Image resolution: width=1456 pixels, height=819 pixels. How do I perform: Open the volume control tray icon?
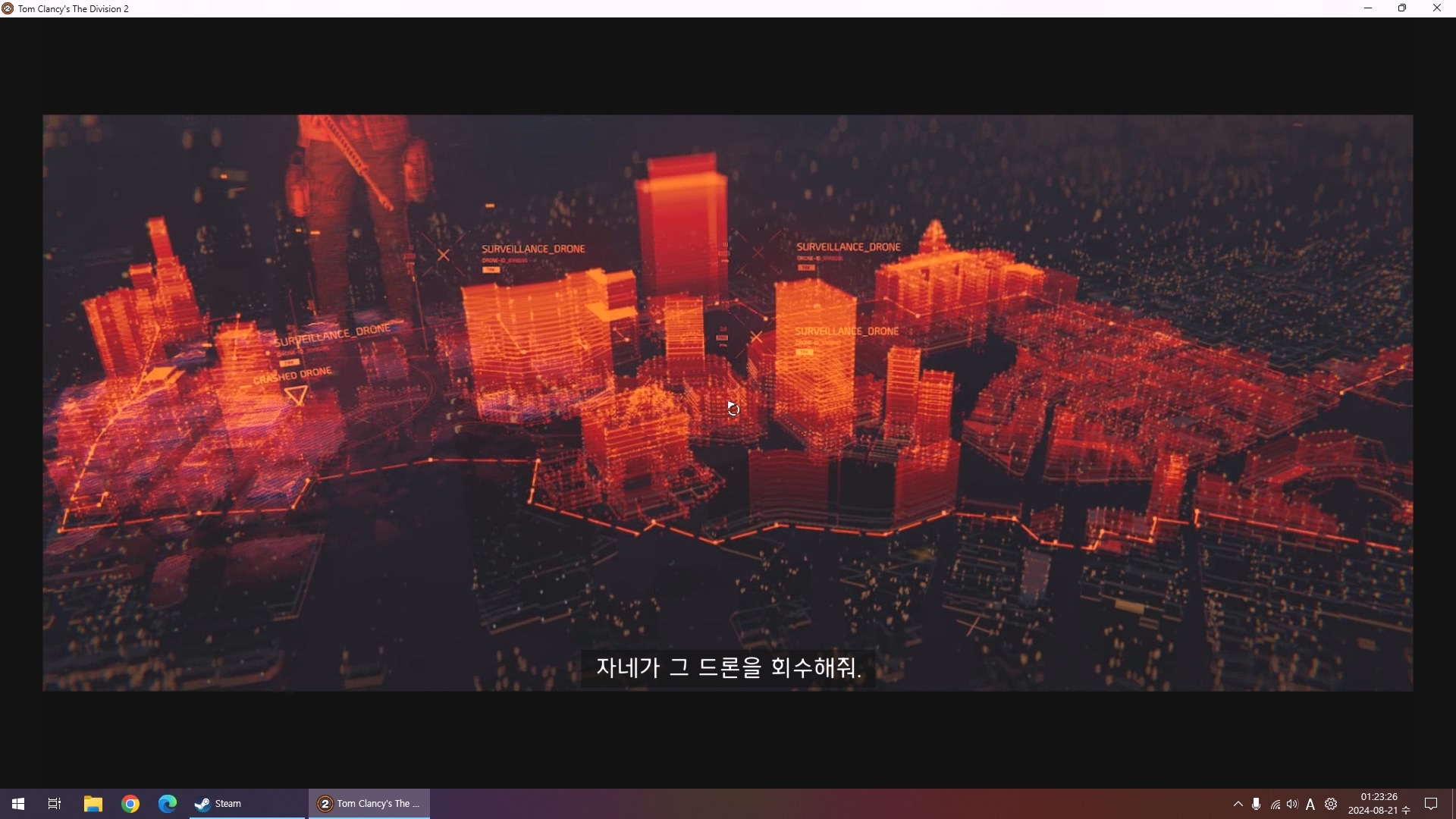pos(1293,804)
